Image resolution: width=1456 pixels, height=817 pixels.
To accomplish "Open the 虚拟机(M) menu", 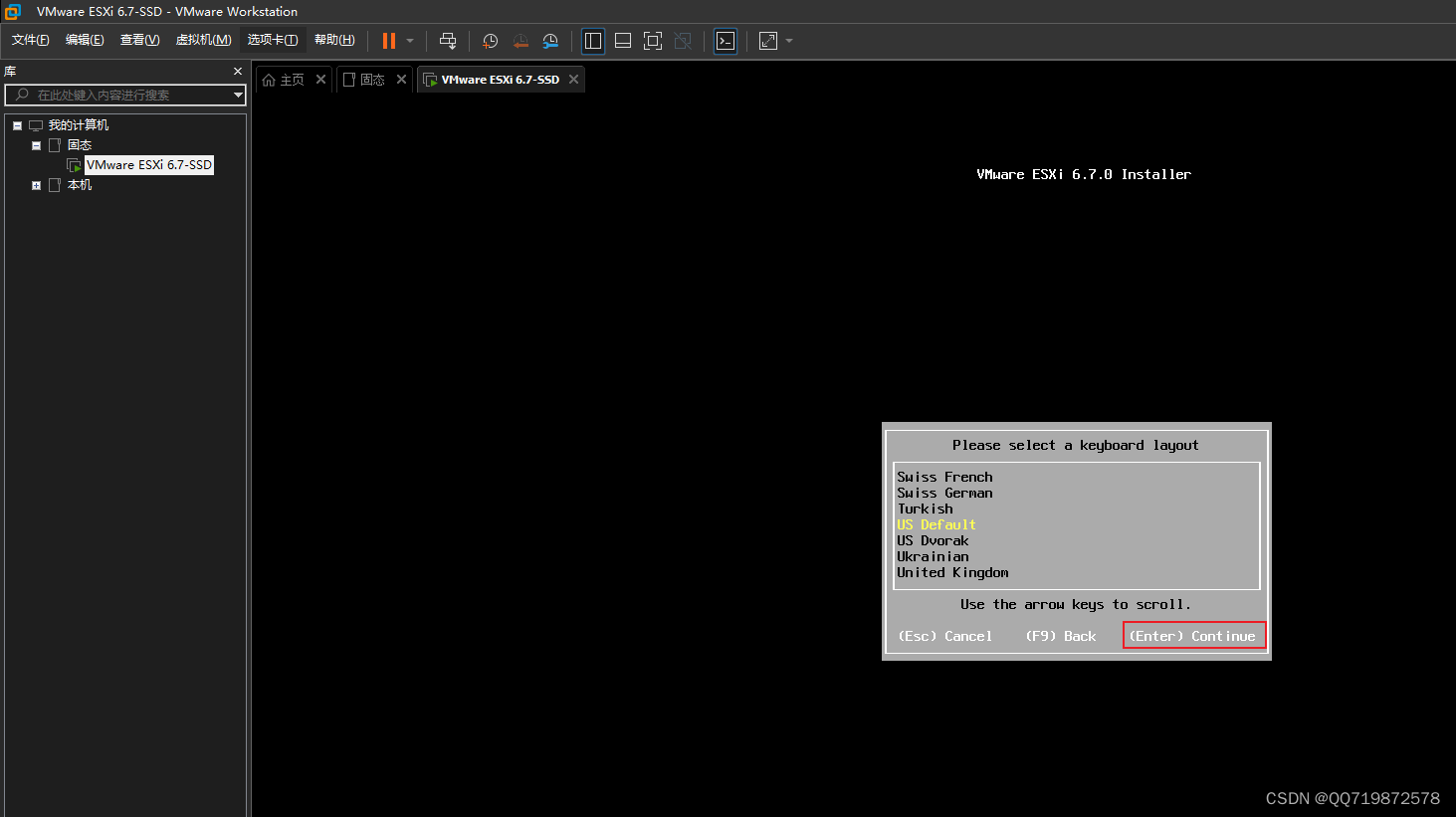I will click(x=203, y=40).
